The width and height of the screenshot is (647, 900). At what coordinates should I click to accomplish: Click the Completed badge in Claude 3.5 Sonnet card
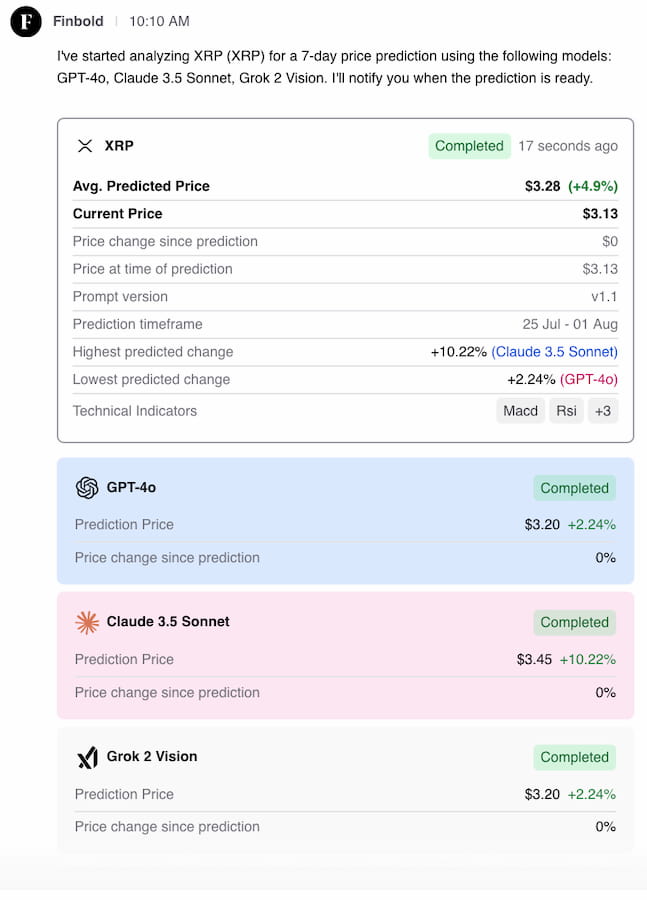(x=574, y=622)
